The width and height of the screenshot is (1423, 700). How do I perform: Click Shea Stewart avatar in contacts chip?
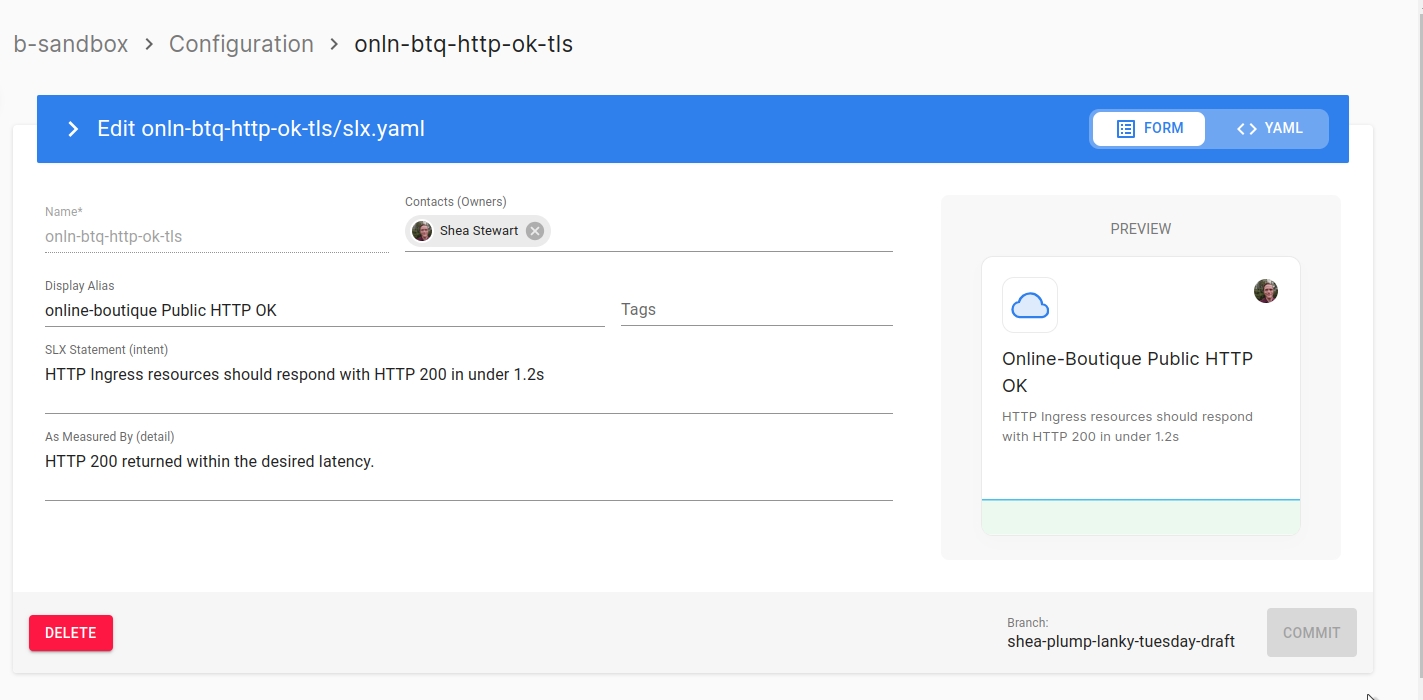coord(422,231)
